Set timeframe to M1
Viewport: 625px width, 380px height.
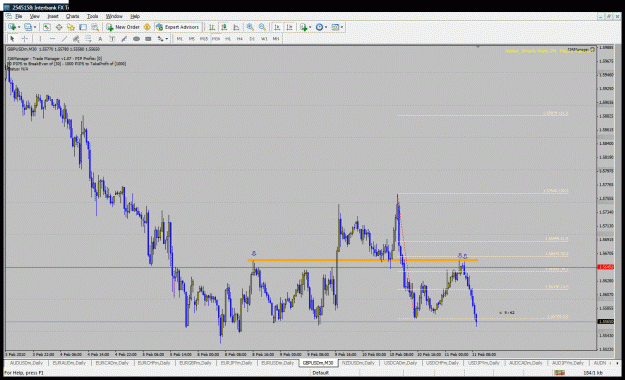click(x=180, y=39)
